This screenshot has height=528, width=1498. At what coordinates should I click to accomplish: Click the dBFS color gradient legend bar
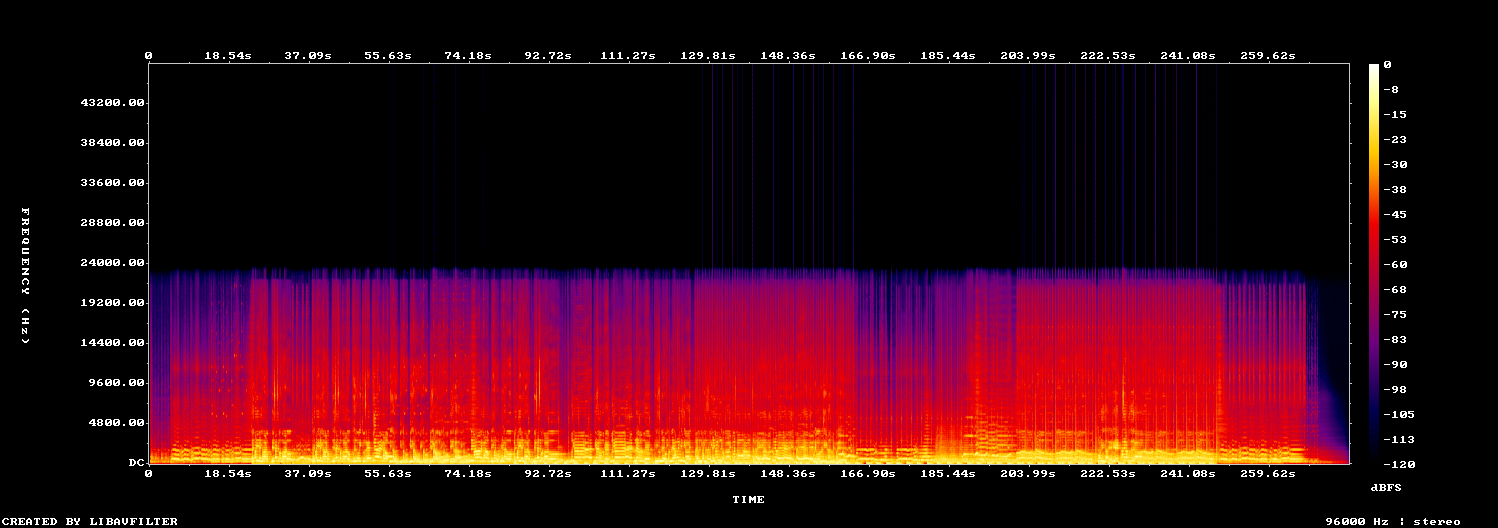click(x=1374, y=264)
